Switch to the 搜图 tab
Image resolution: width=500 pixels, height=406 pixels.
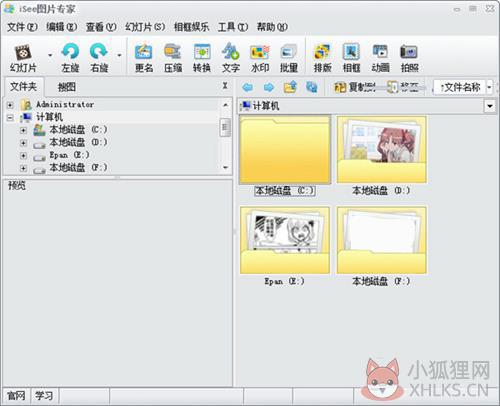click(x=67, y=87)
